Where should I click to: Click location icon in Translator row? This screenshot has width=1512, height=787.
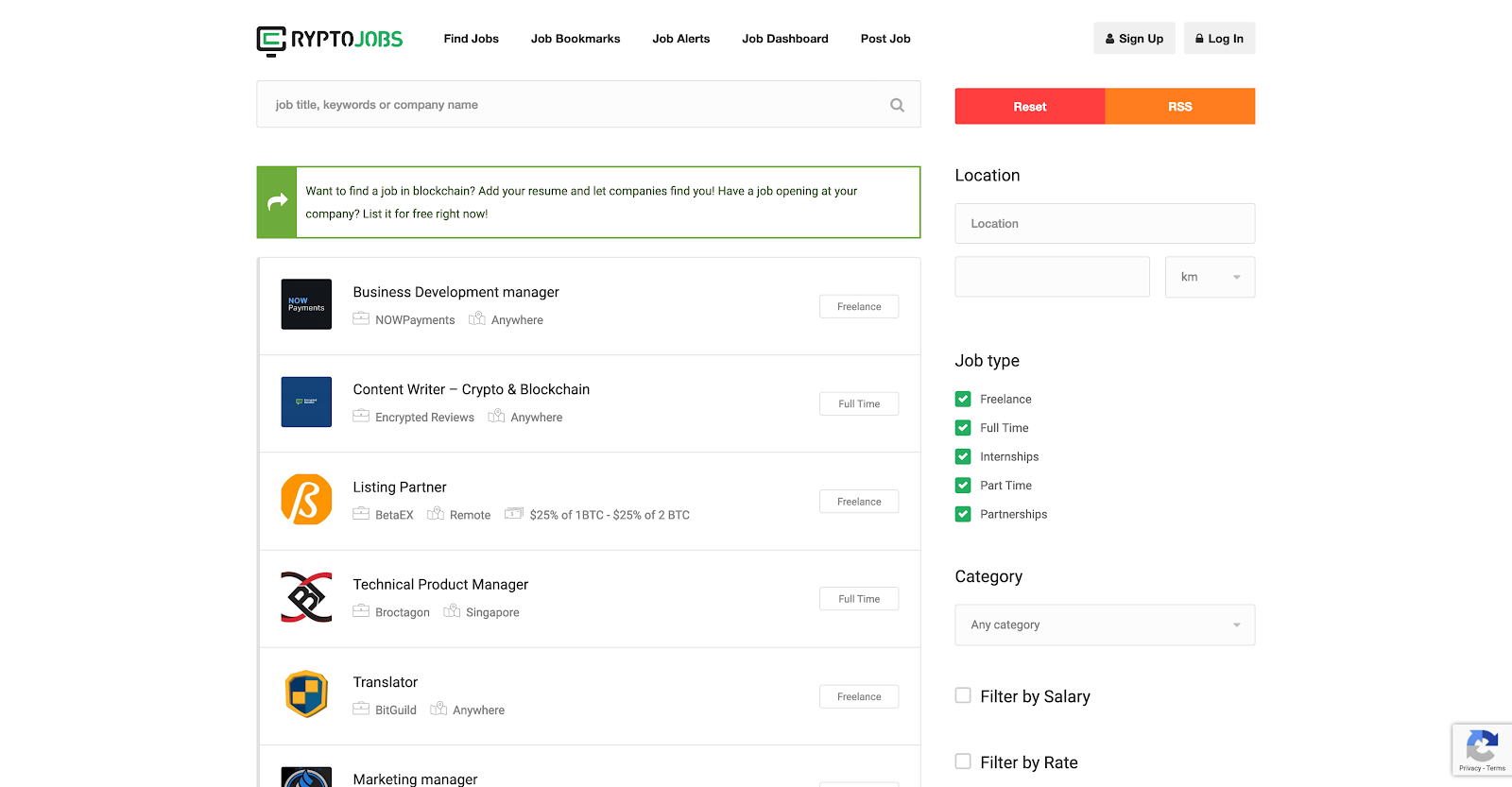click(438, 709)
